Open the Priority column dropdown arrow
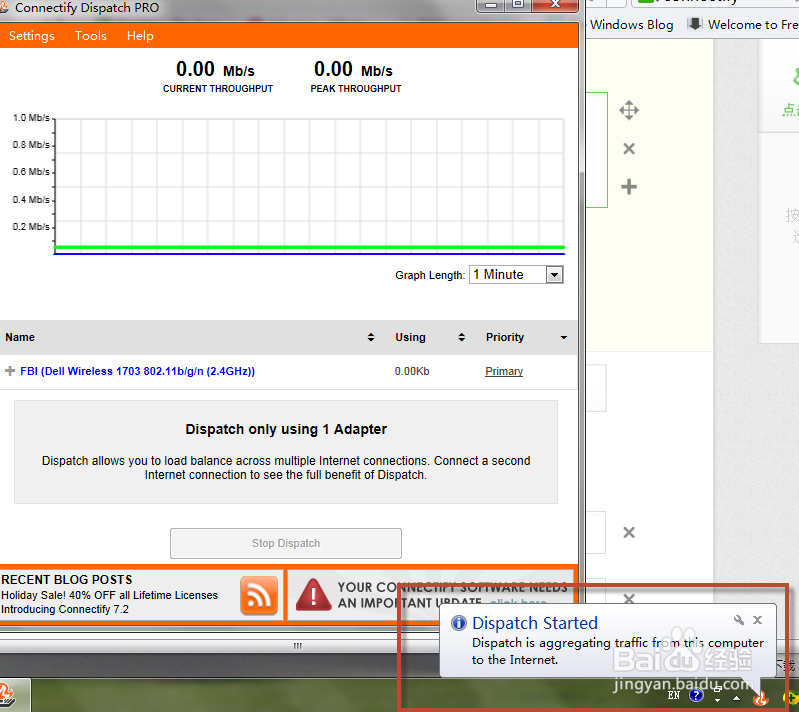Screen dimensions: 799x712 (x=564, y=337)
